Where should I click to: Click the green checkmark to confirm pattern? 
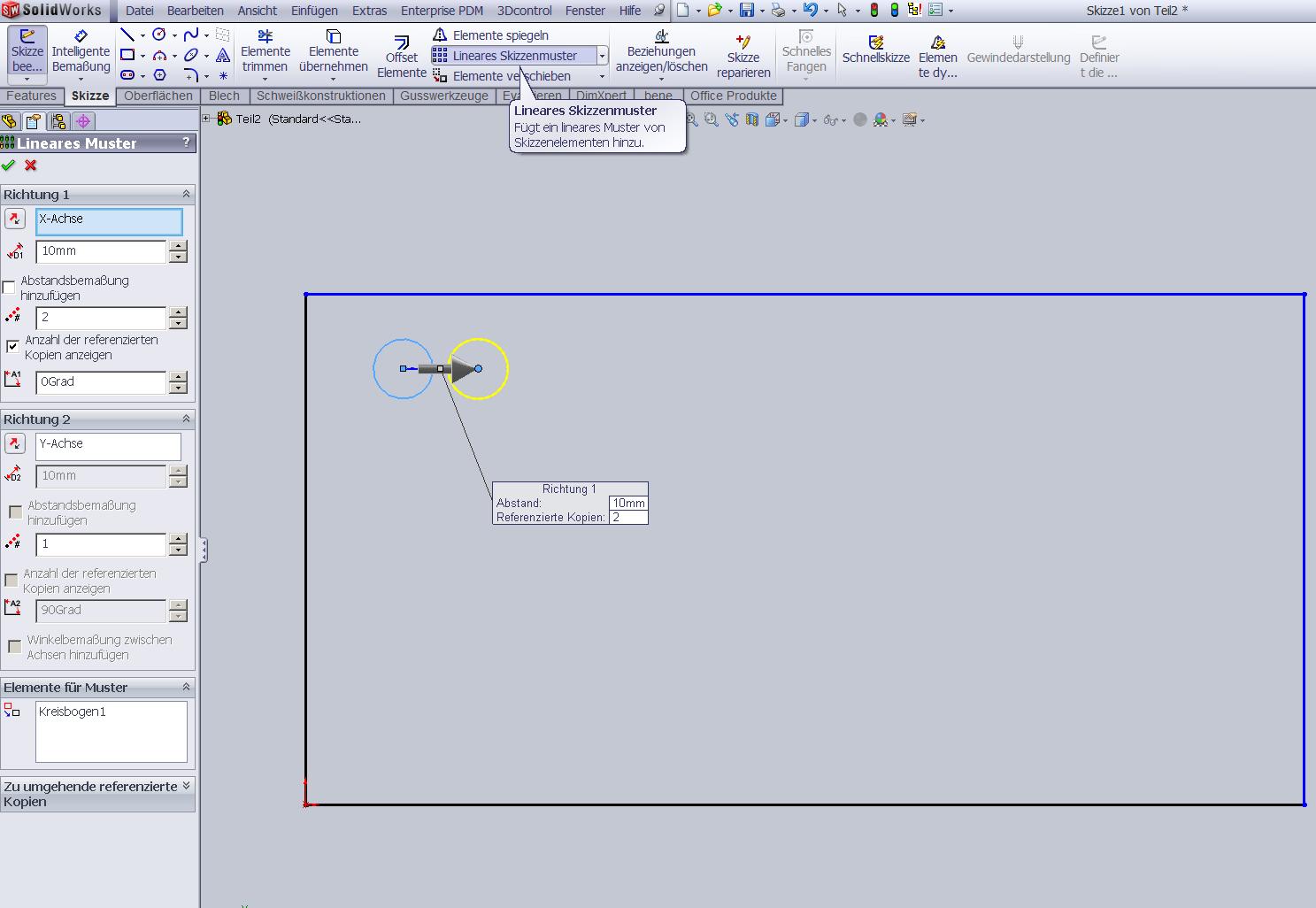point(9,165)
